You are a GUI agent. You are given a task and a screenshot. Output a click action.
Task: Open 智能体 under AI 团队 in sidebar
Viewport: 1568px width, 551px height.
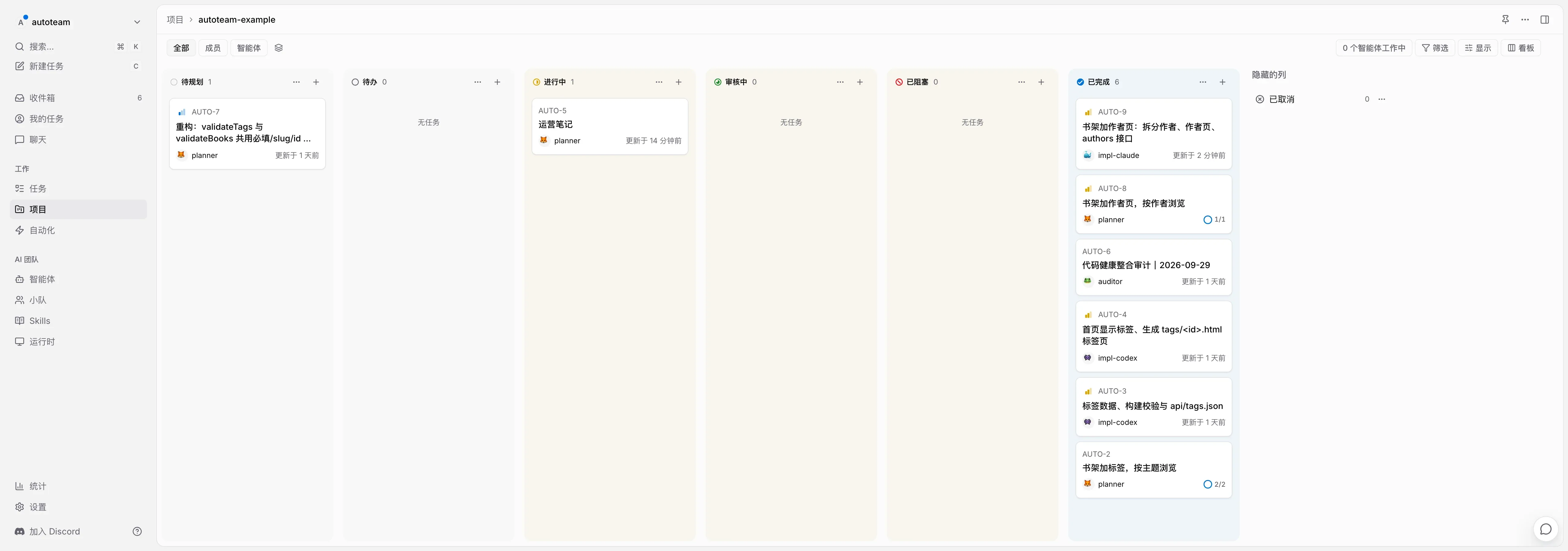78,279
